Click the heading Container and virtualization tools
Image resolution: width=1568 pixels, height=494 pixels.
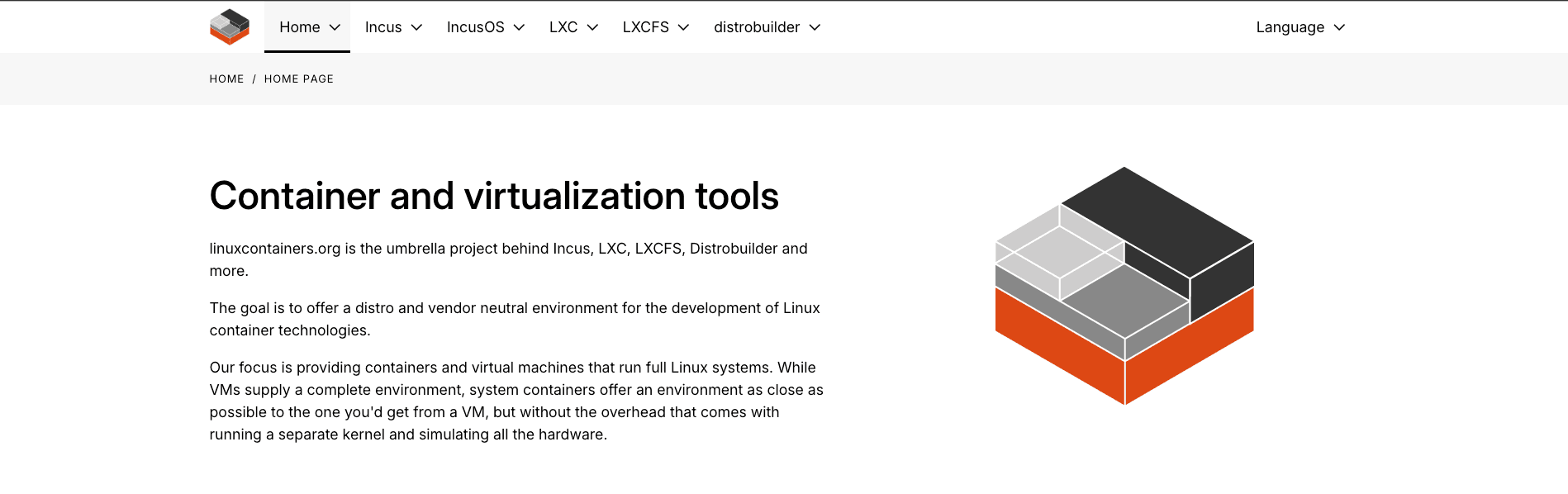(494, 196)
